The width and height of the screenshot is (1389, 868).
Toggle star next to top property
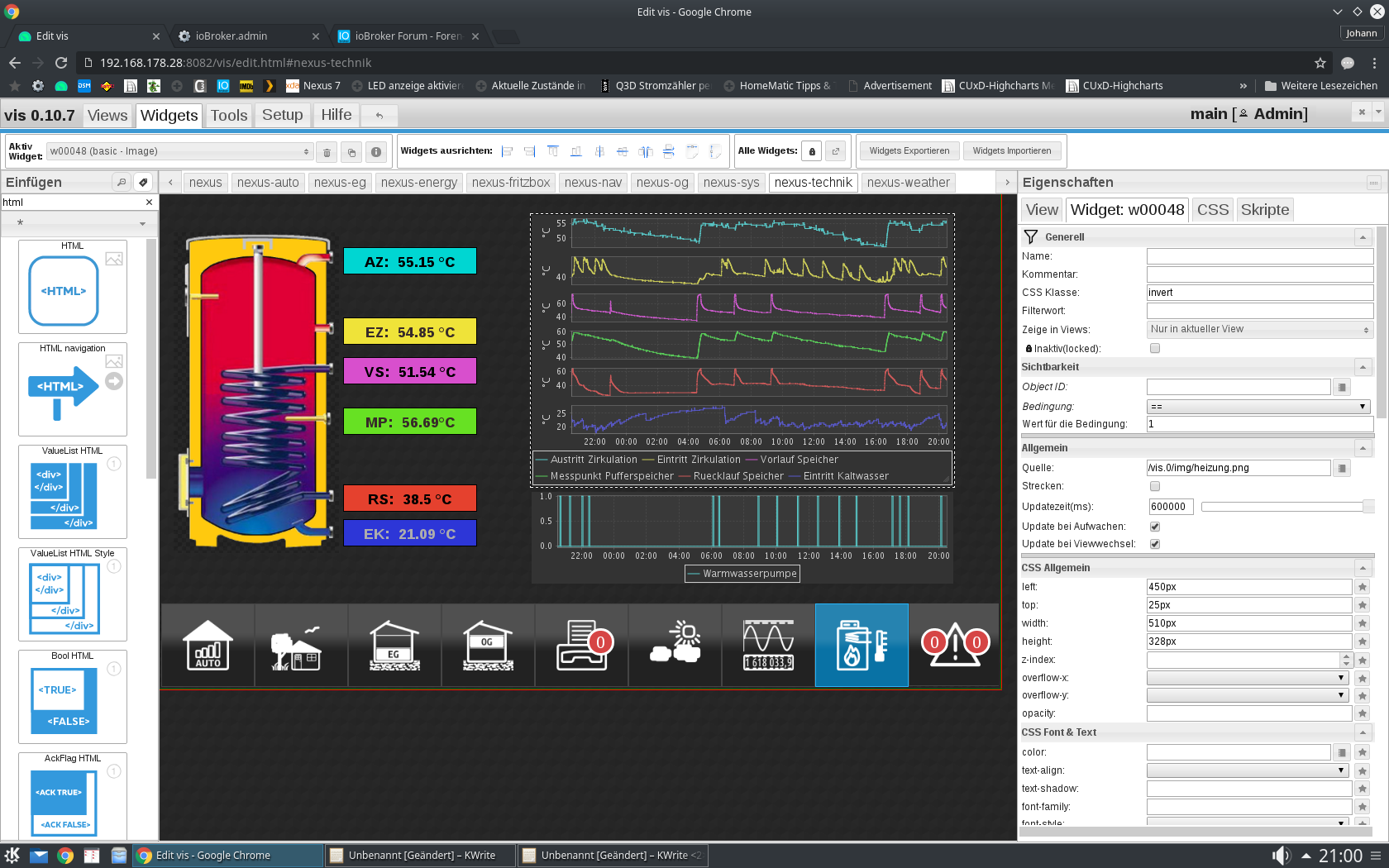coord(1363,605)
